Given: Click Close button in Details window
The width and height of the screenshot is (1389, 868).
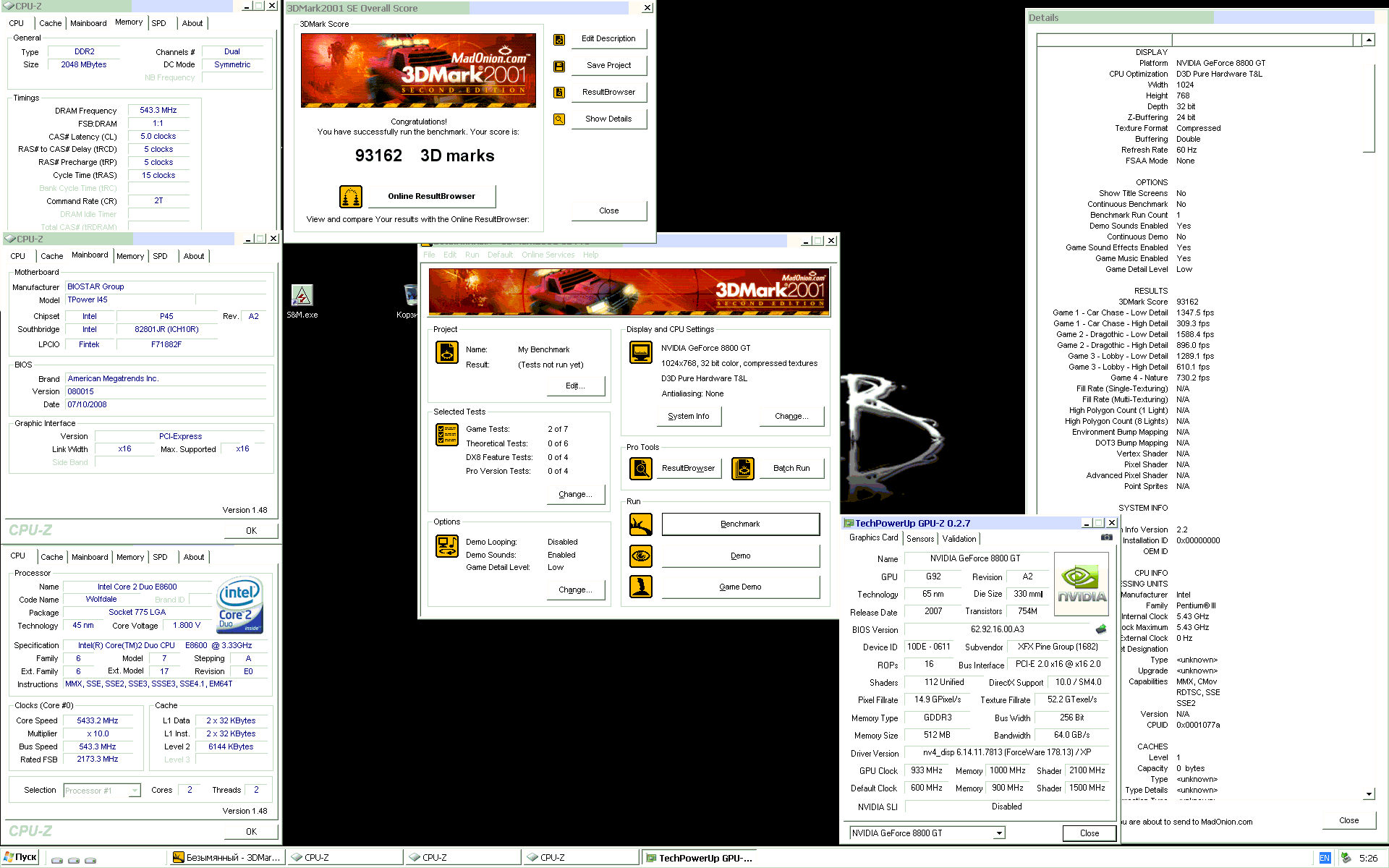Looking at the screenshot, I should (1348, 820).
